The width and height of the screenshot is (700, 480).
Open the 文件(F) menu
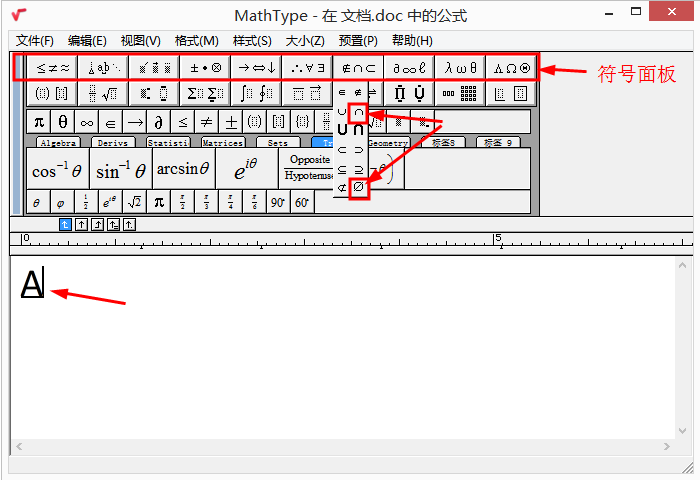pyautogui.click(x=35, y=41)
